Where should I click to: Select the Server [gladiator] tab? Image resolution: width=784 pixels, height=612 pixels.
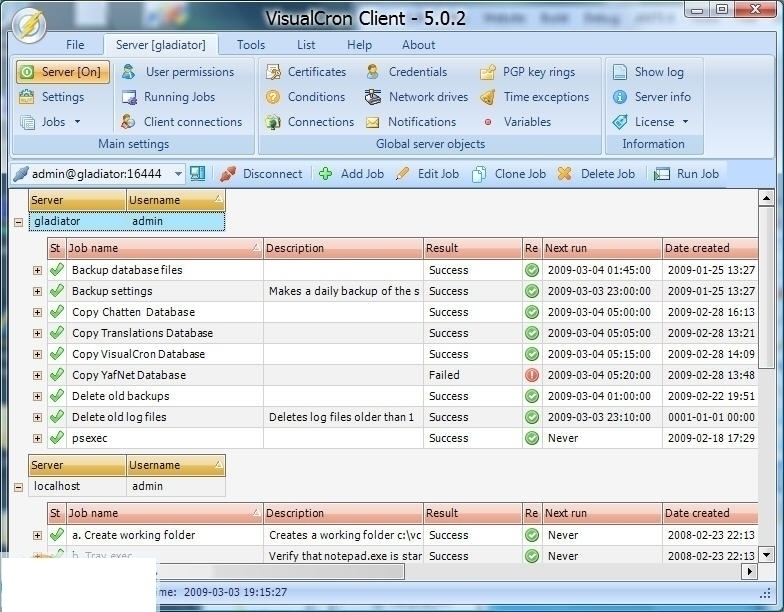pyautogui.click(x=160, y=45)
